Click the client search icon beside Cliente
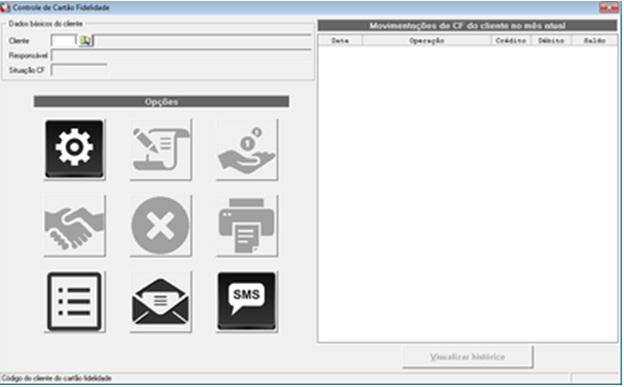This screenshot has height=387, width=624. click(x=85, y=41)
